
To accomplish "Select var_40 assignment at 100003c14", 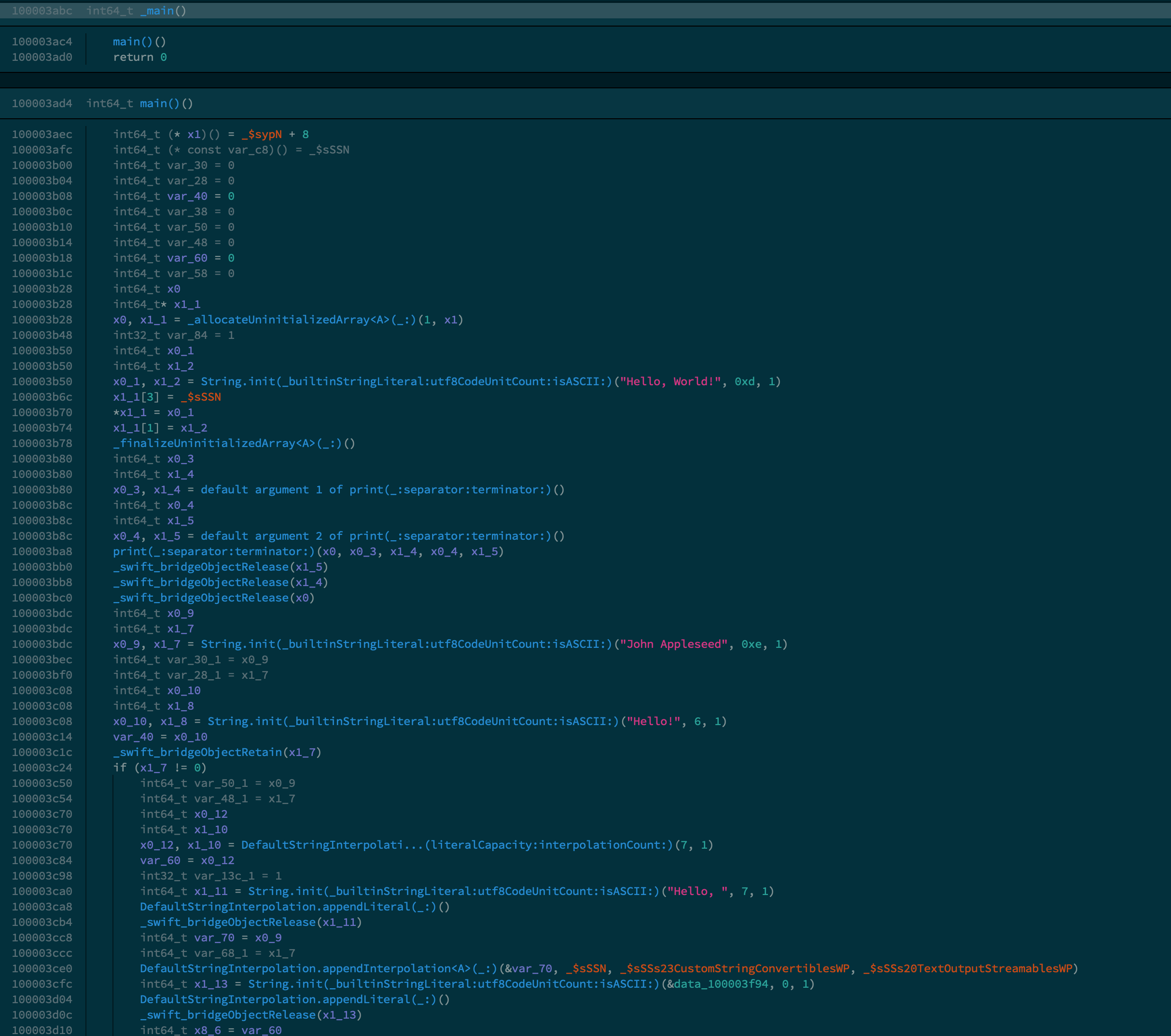I will click(x=133, y=738).
